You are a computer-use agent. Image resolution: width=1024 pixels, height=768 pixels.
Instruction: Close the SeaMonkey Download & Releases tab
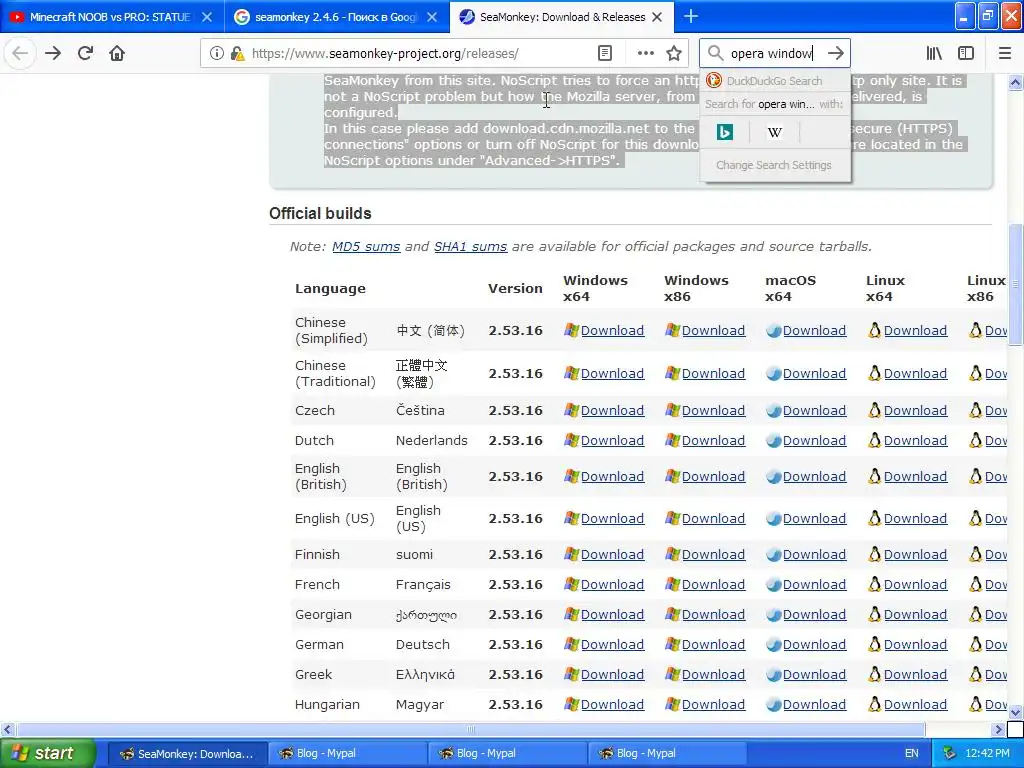(658, 17)
